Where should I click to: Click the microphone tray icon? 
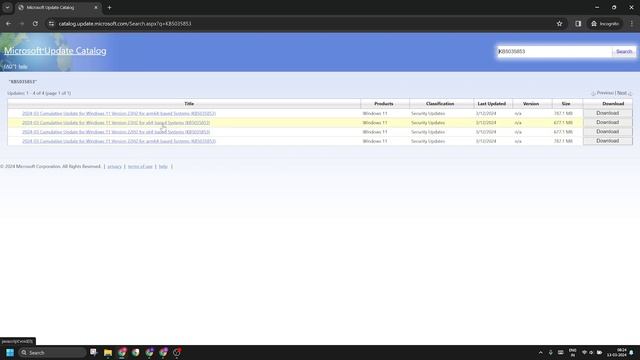(550, 352)
